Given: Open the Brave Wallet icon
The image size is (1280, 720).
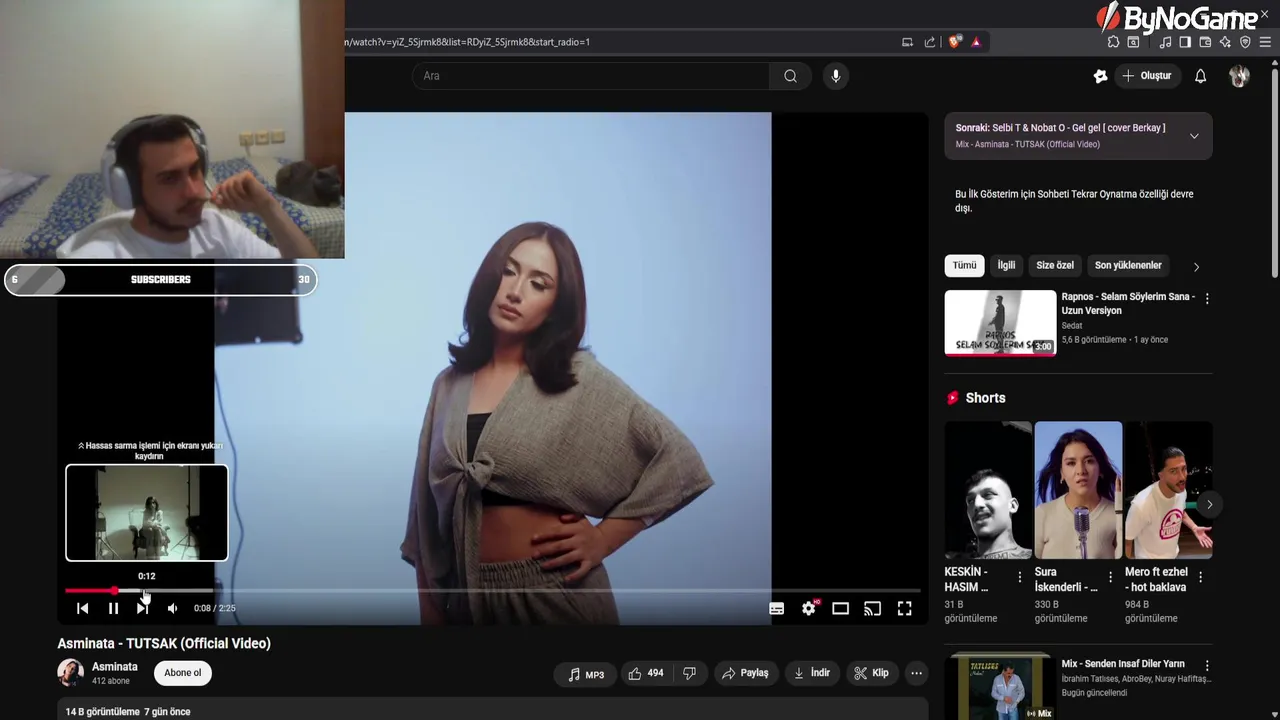Looking at the screenshot, I should (x=1205, y=42).
